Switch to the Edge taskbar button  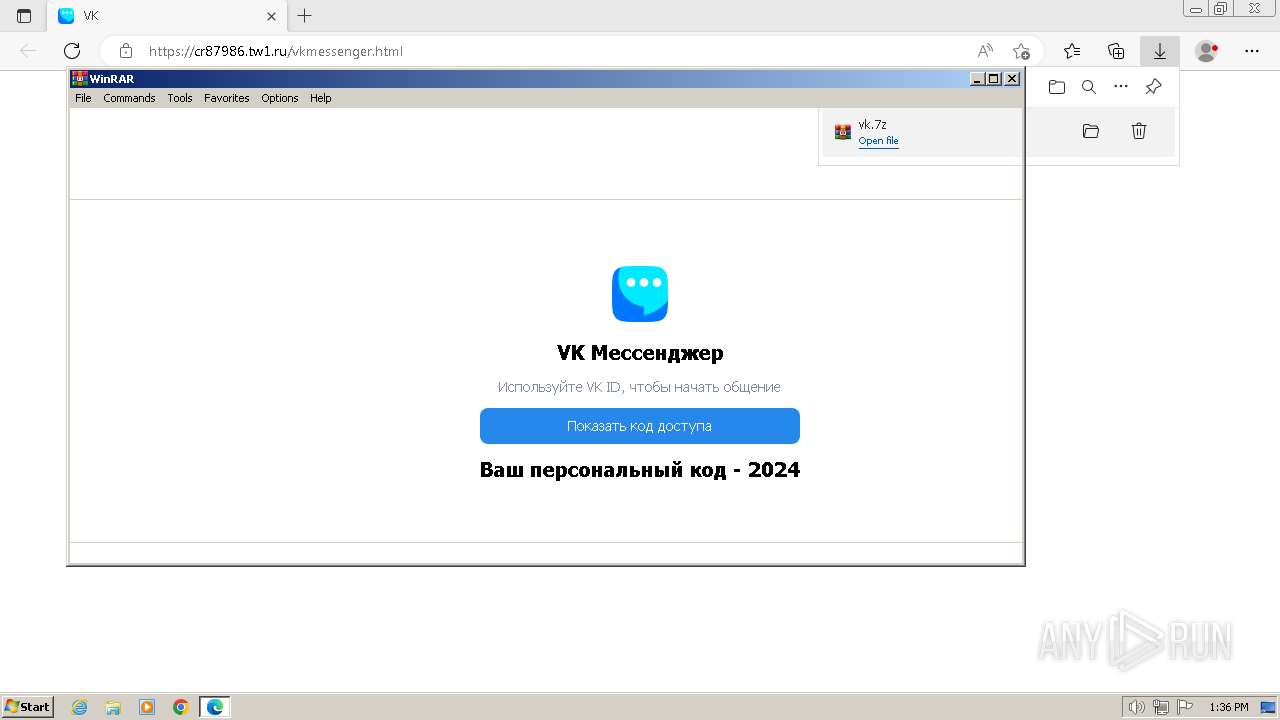215,707
